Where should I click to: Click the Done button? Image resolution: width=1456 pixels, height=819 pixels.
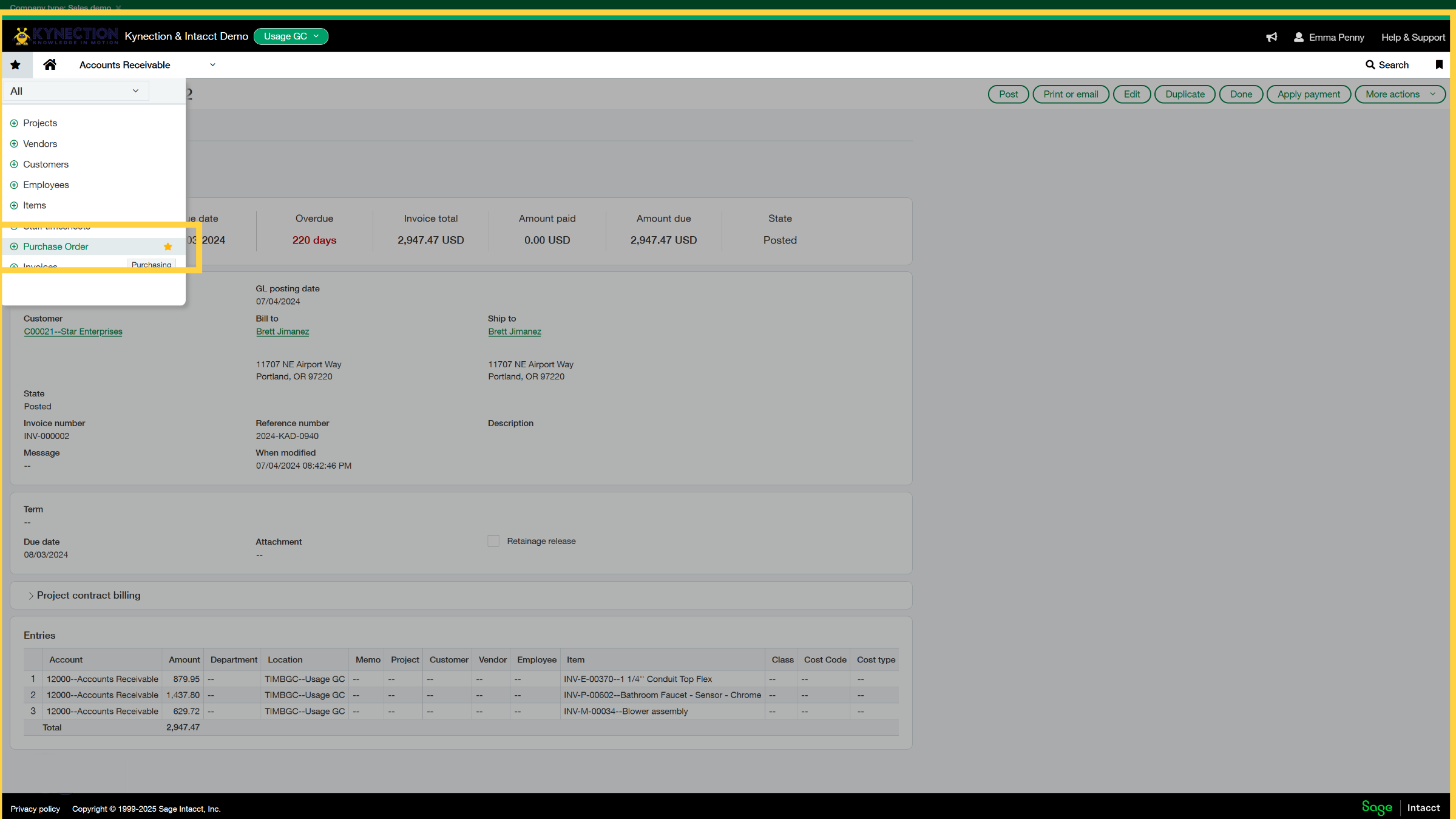[1241, 94]
